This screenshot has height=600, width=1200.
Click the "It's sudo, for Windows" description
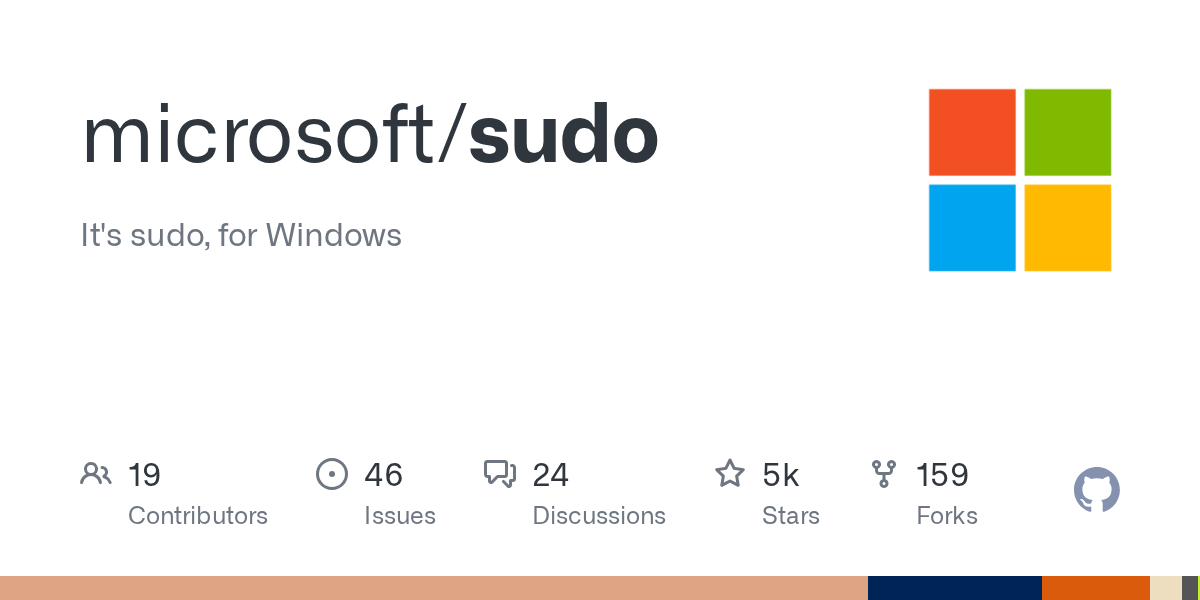(241, 236)
